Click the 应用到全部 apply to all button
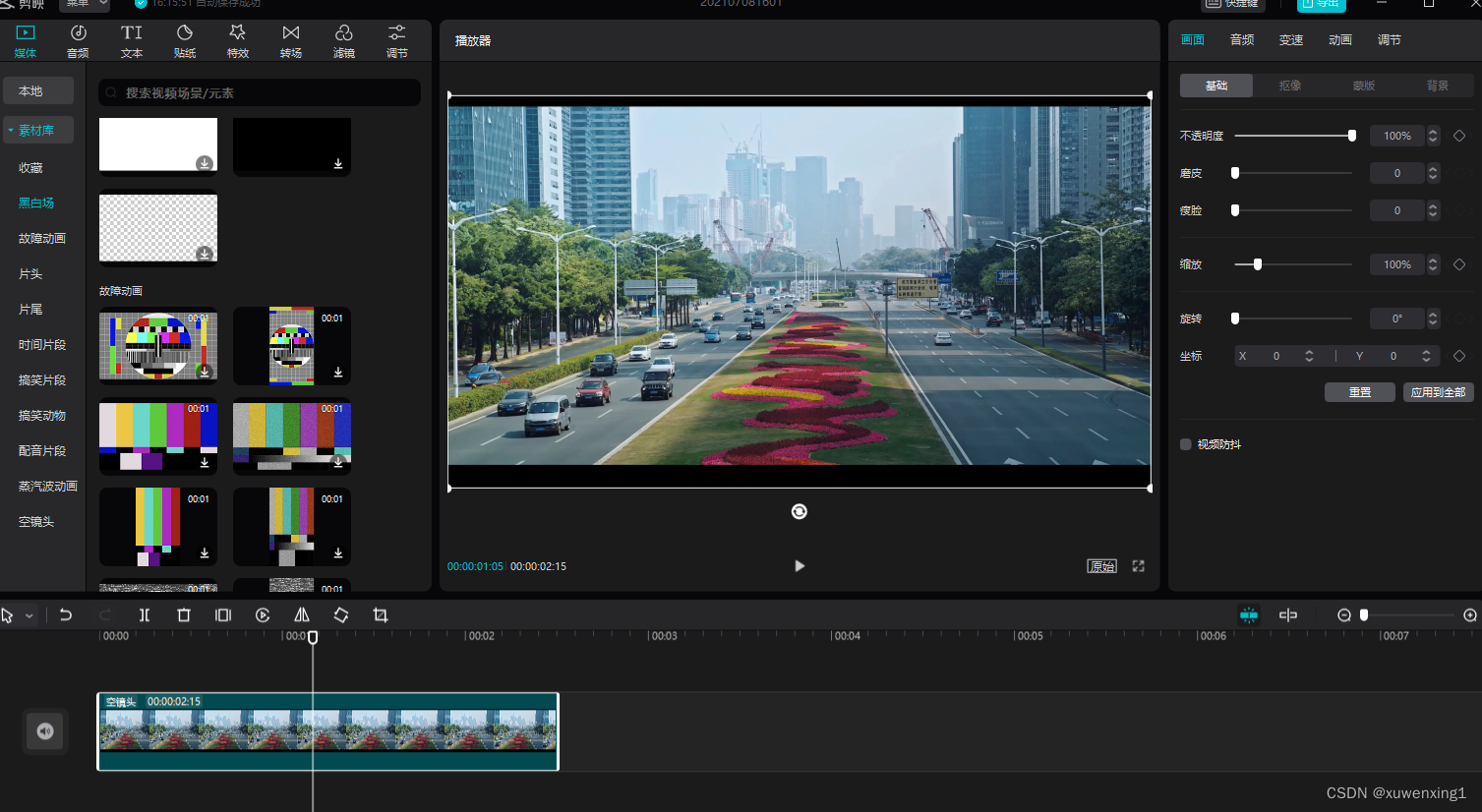 [1438, 392]
